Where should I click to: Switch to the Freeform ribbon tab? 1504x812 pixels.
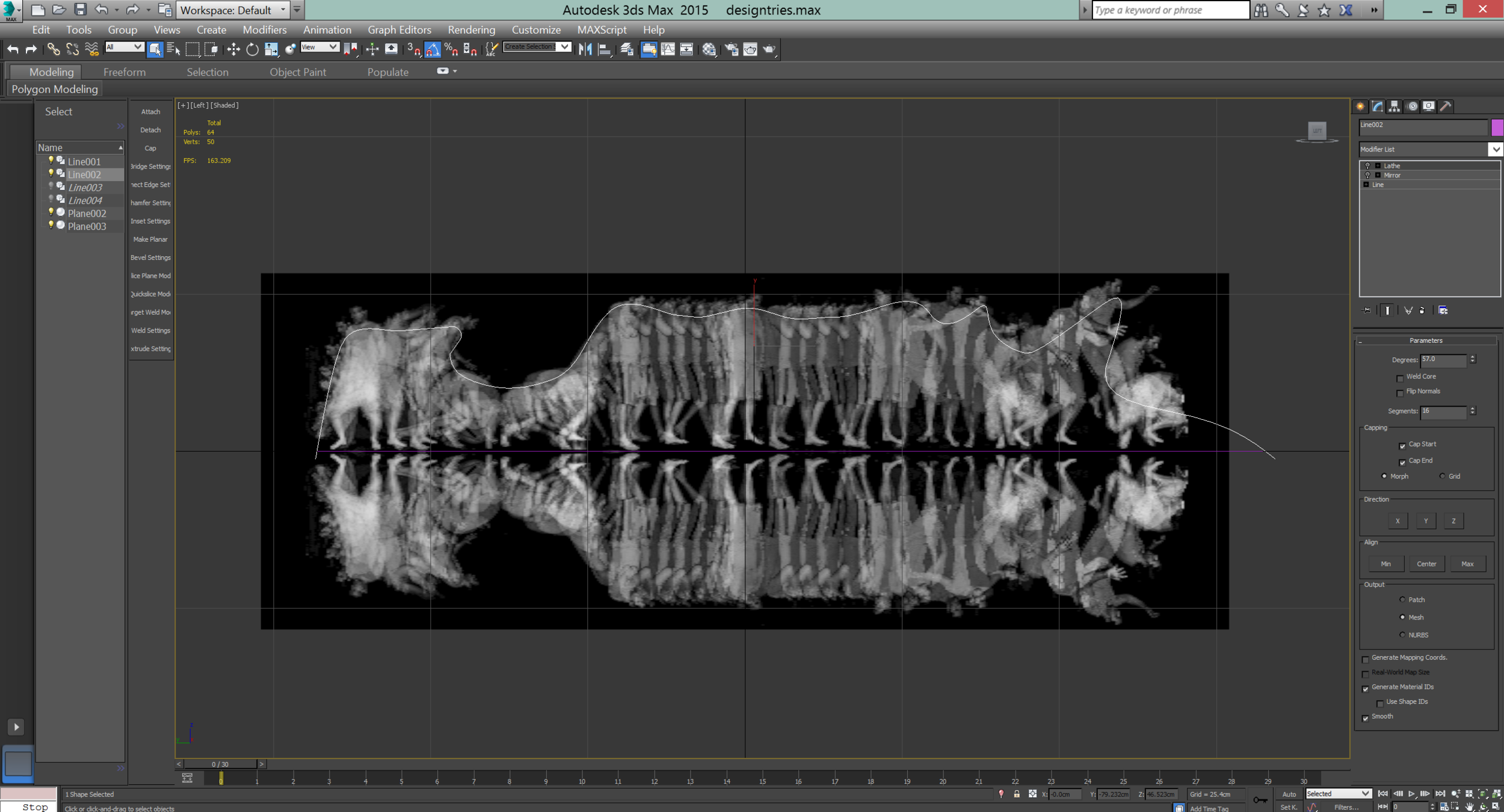click(x=124, y=72)
